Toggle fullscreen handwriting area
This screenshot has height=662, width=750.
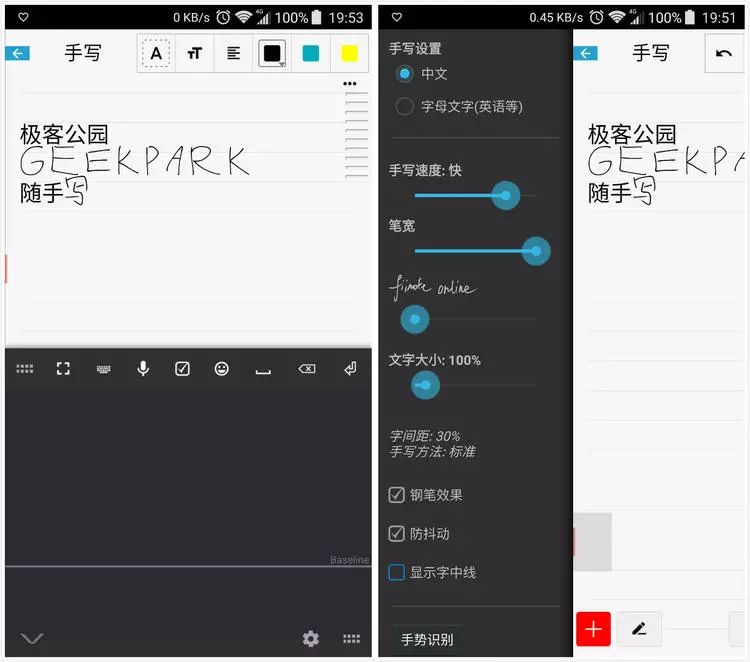[63, 369]
